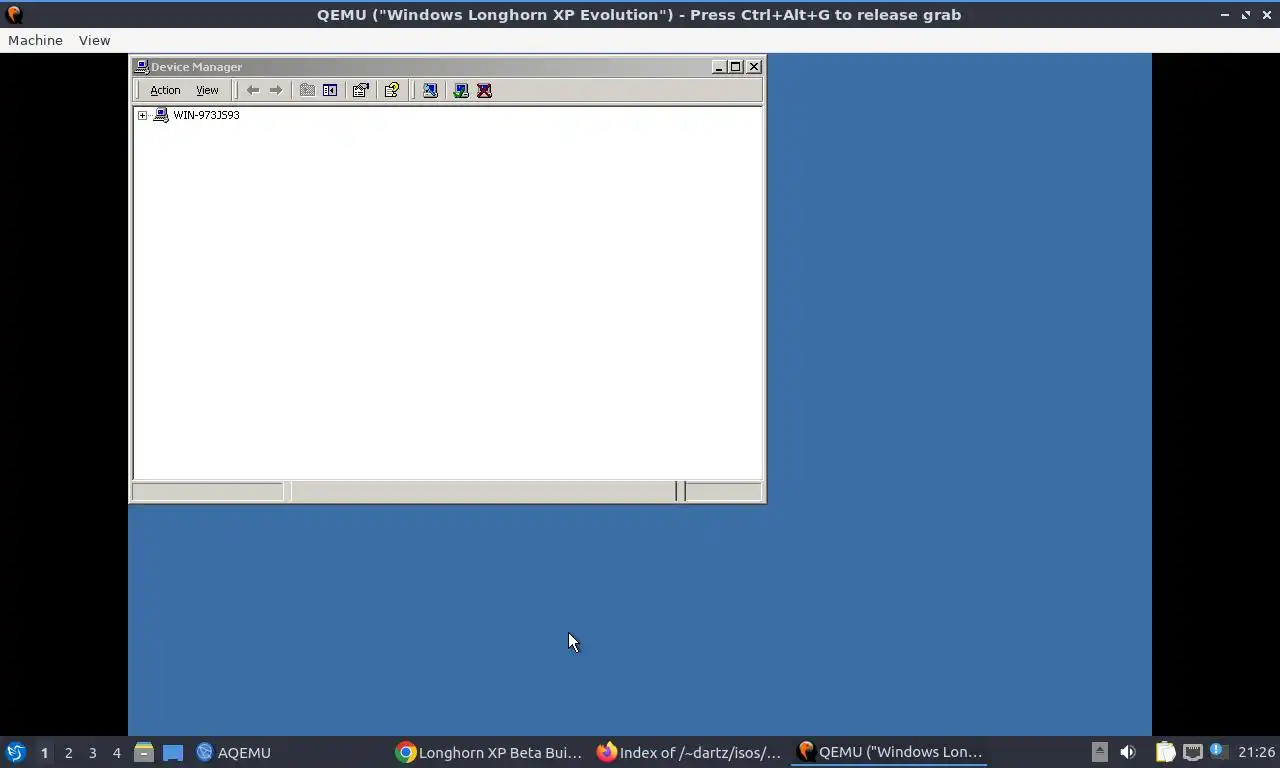Viewport: 1280px width, 768px height.
Task: Click the 21:26 clock
Action: [1256, 752]
